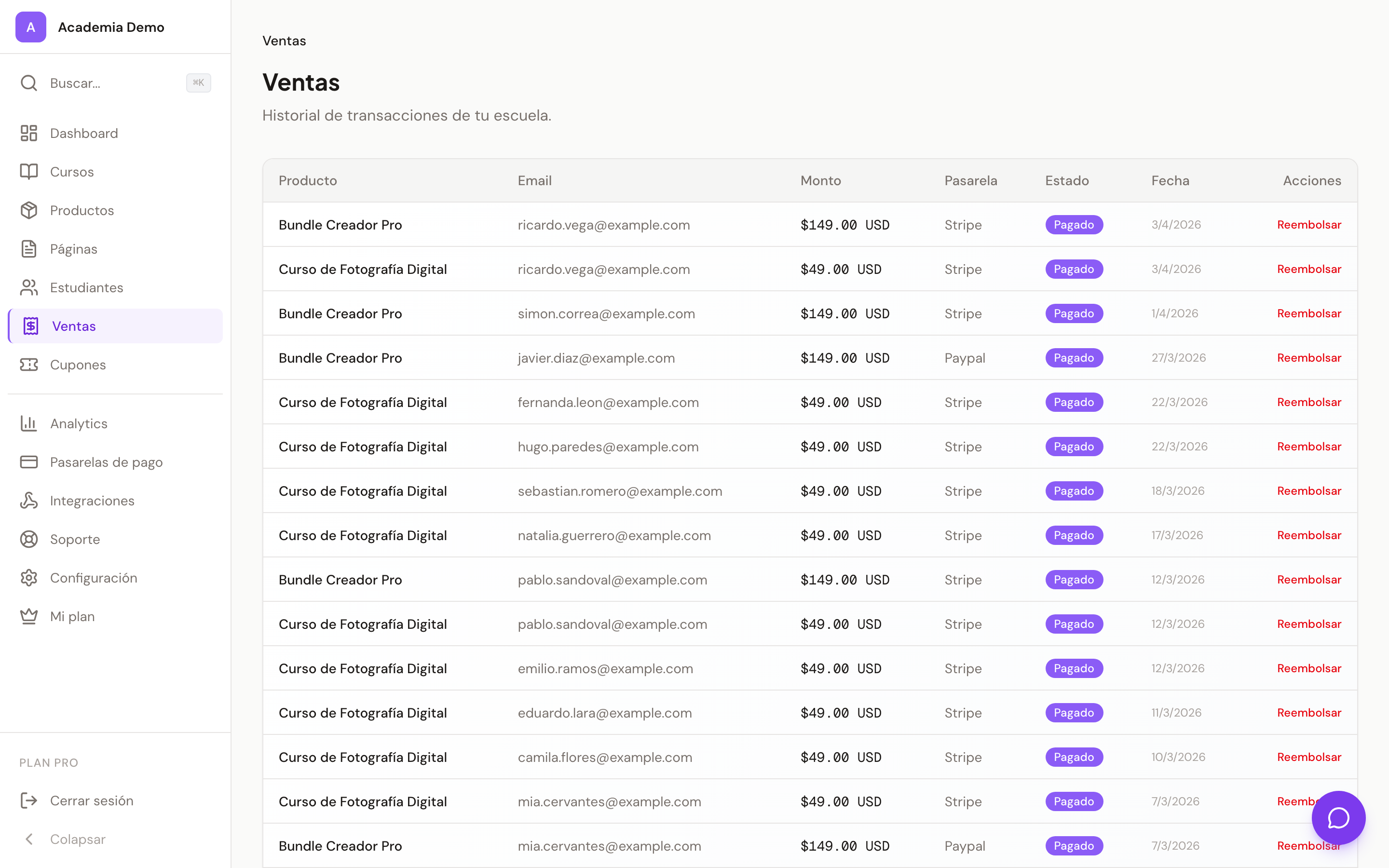
Task: Click the search magnifier icon
Action: tap(29, 82)
